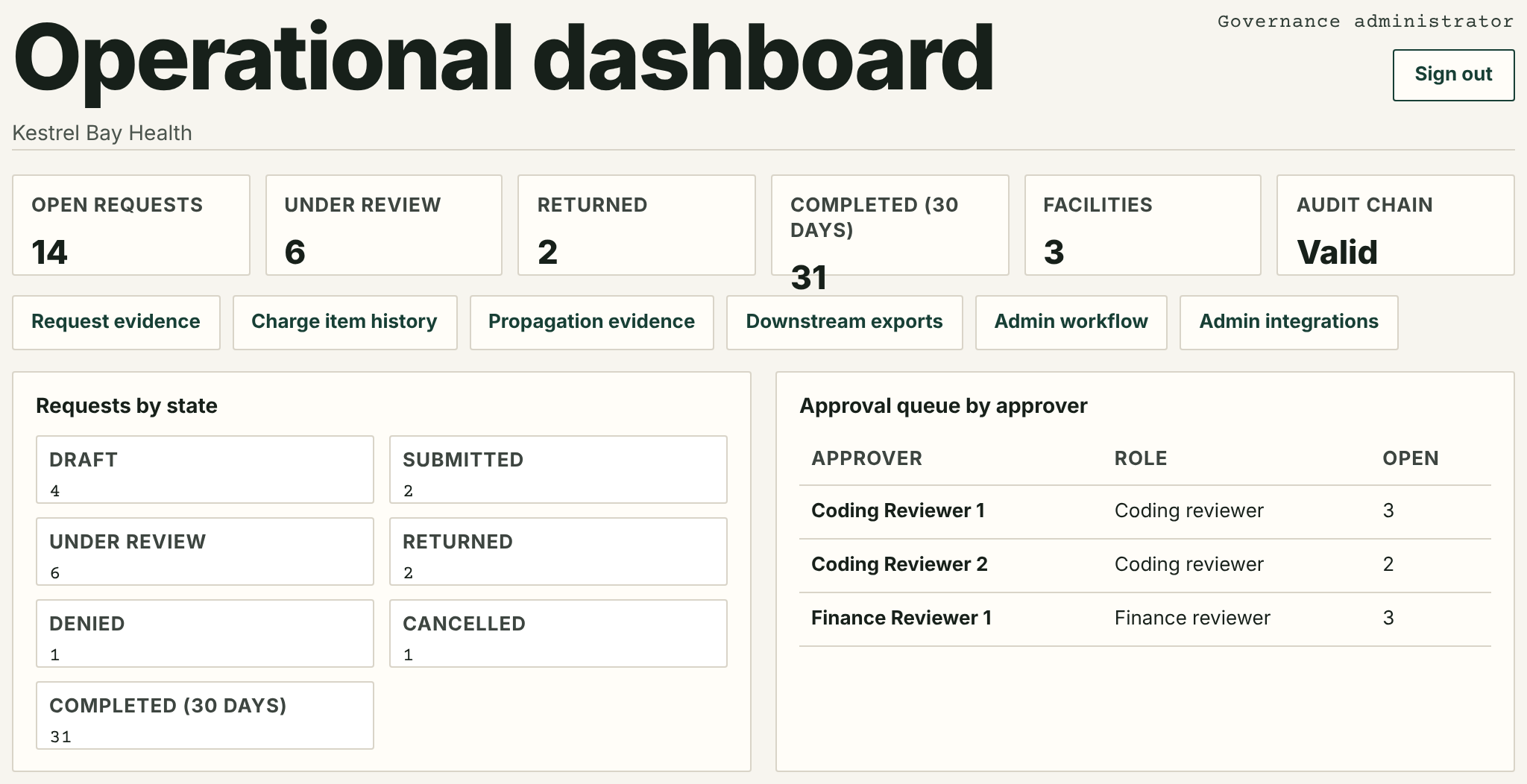Select the Denied state tile

205,633
